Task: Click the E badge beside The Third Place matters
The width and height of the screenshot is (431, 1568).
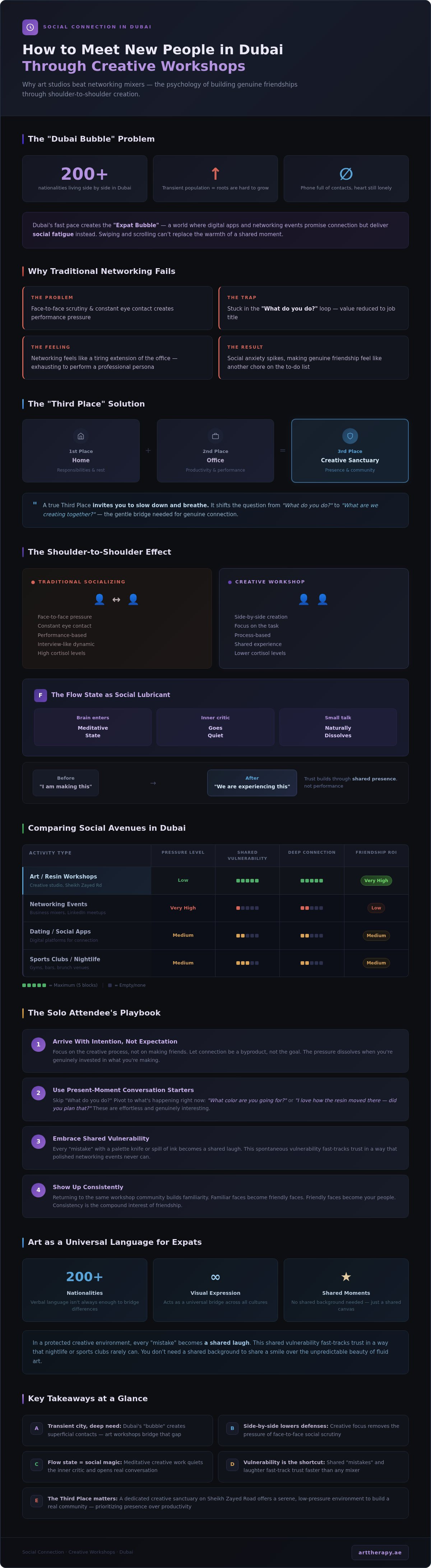Action: (x=37, y=1500)
